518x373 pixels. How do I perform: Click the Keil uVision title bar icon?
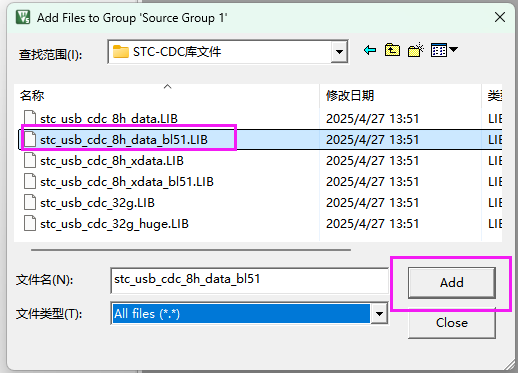[x=23, y=17]
